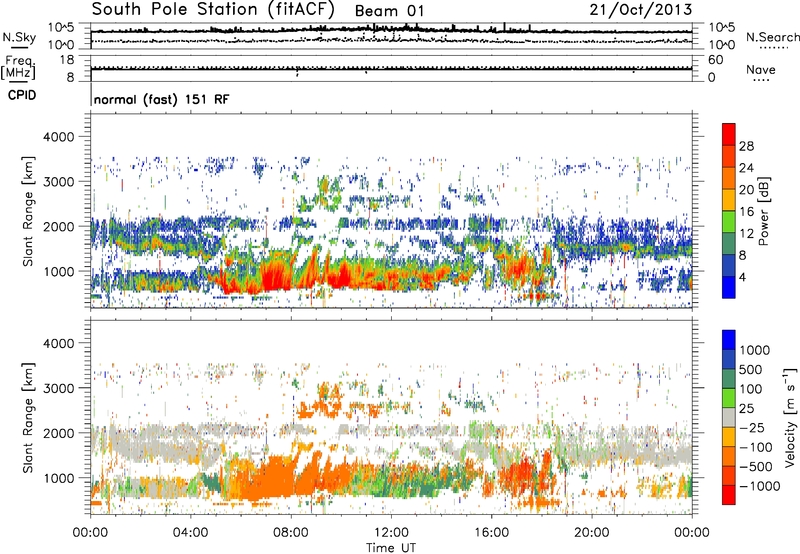This screenshot has height=554, width=800.
Task: Click the power color bar
Action: coord(729,211)
